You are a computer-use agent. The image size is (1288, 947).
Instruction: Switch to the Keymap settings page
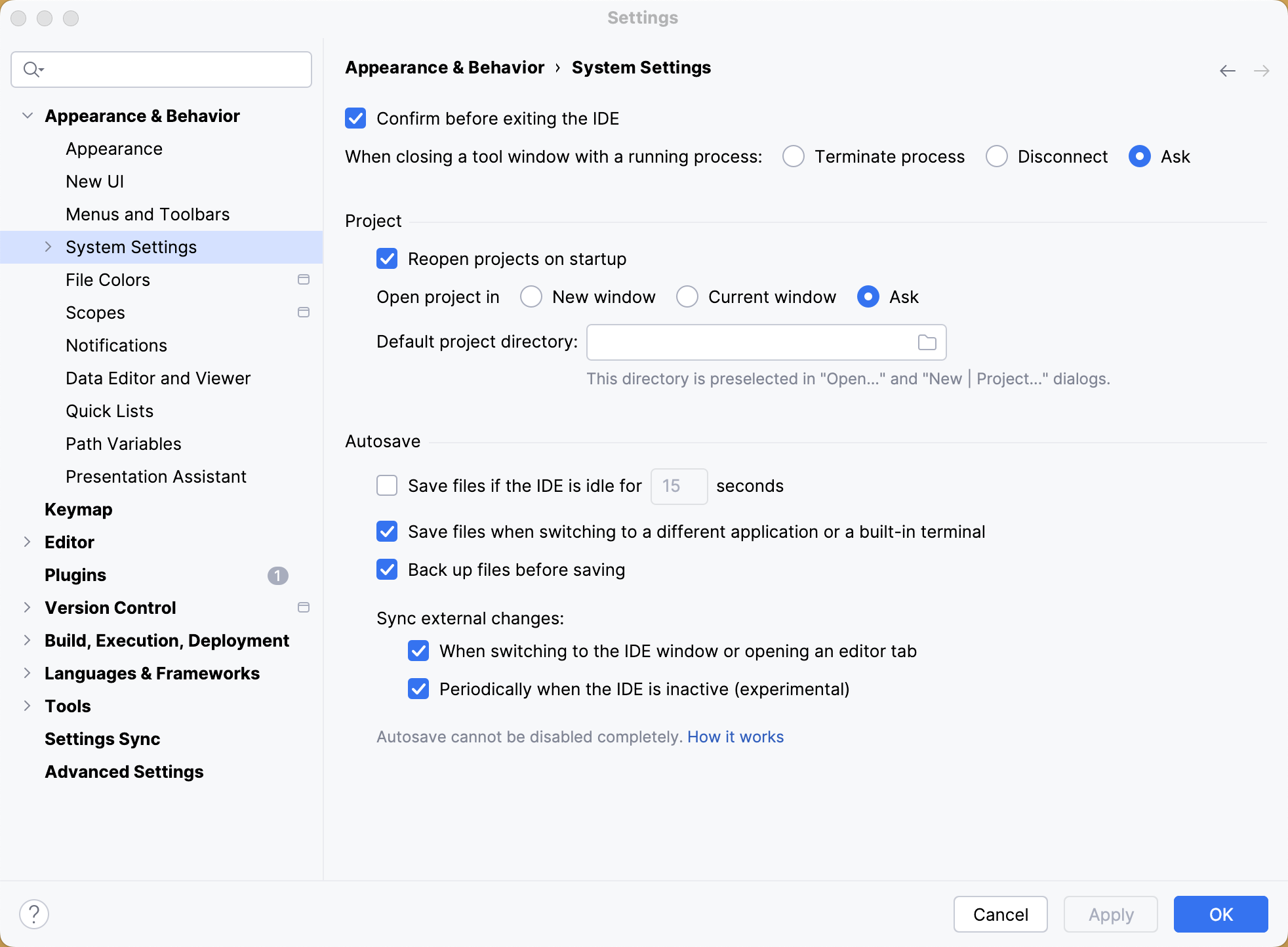tap(78, 510)
